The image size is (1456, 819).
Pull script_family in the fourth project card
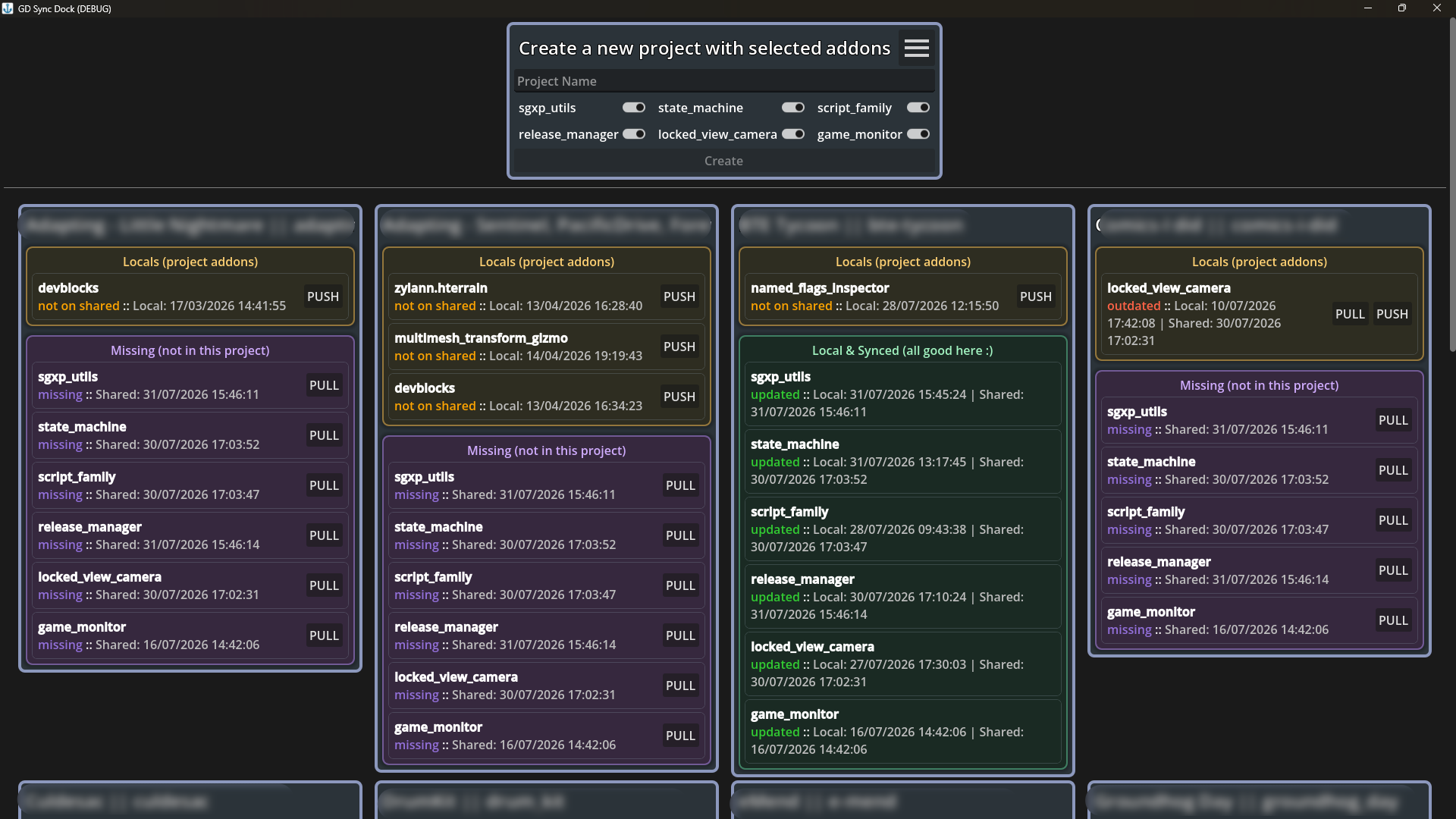1393,520
